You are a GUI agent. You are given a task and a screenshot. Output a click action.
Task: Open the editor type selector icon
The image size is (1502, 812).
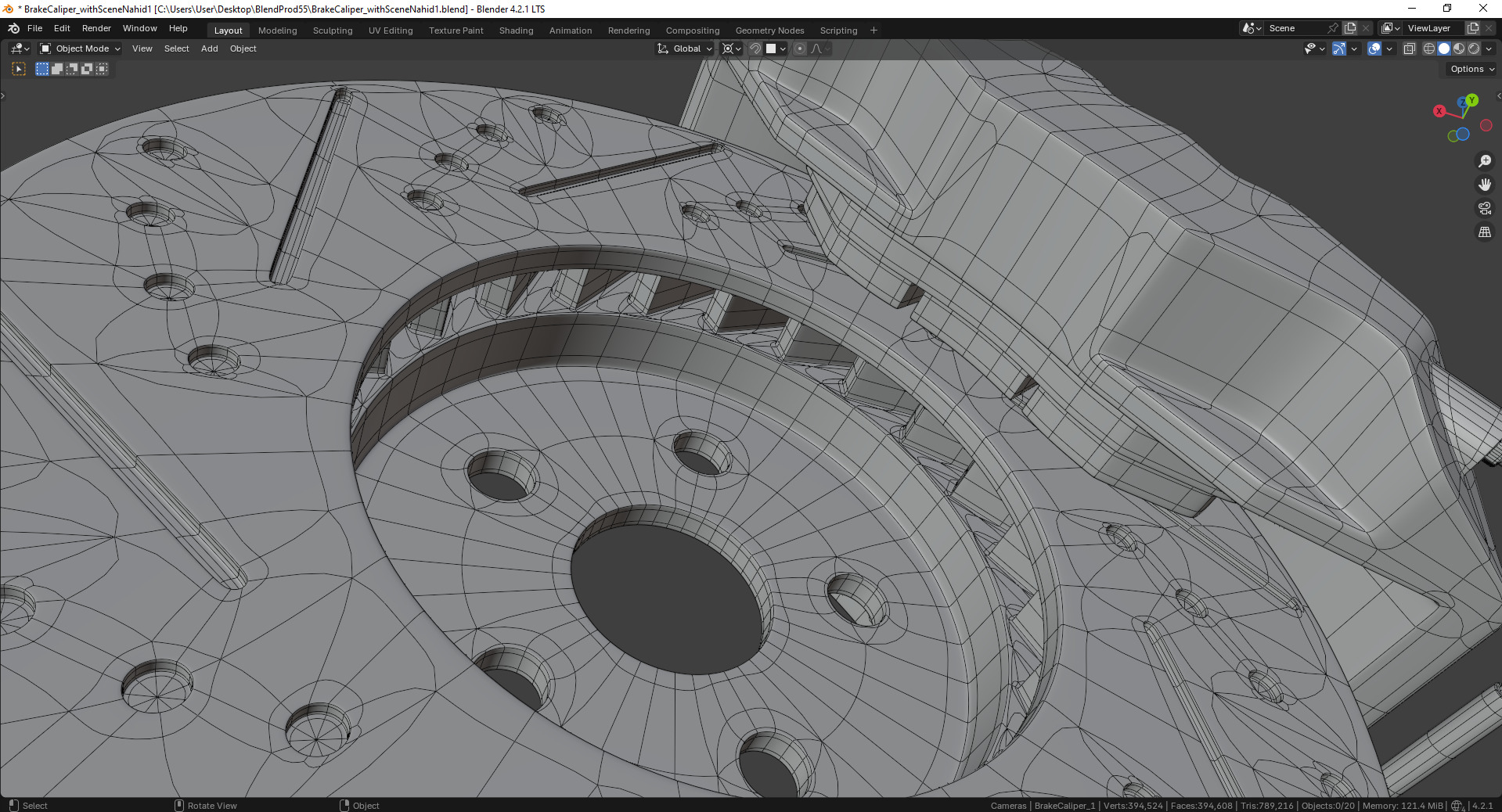coord(20,49)
